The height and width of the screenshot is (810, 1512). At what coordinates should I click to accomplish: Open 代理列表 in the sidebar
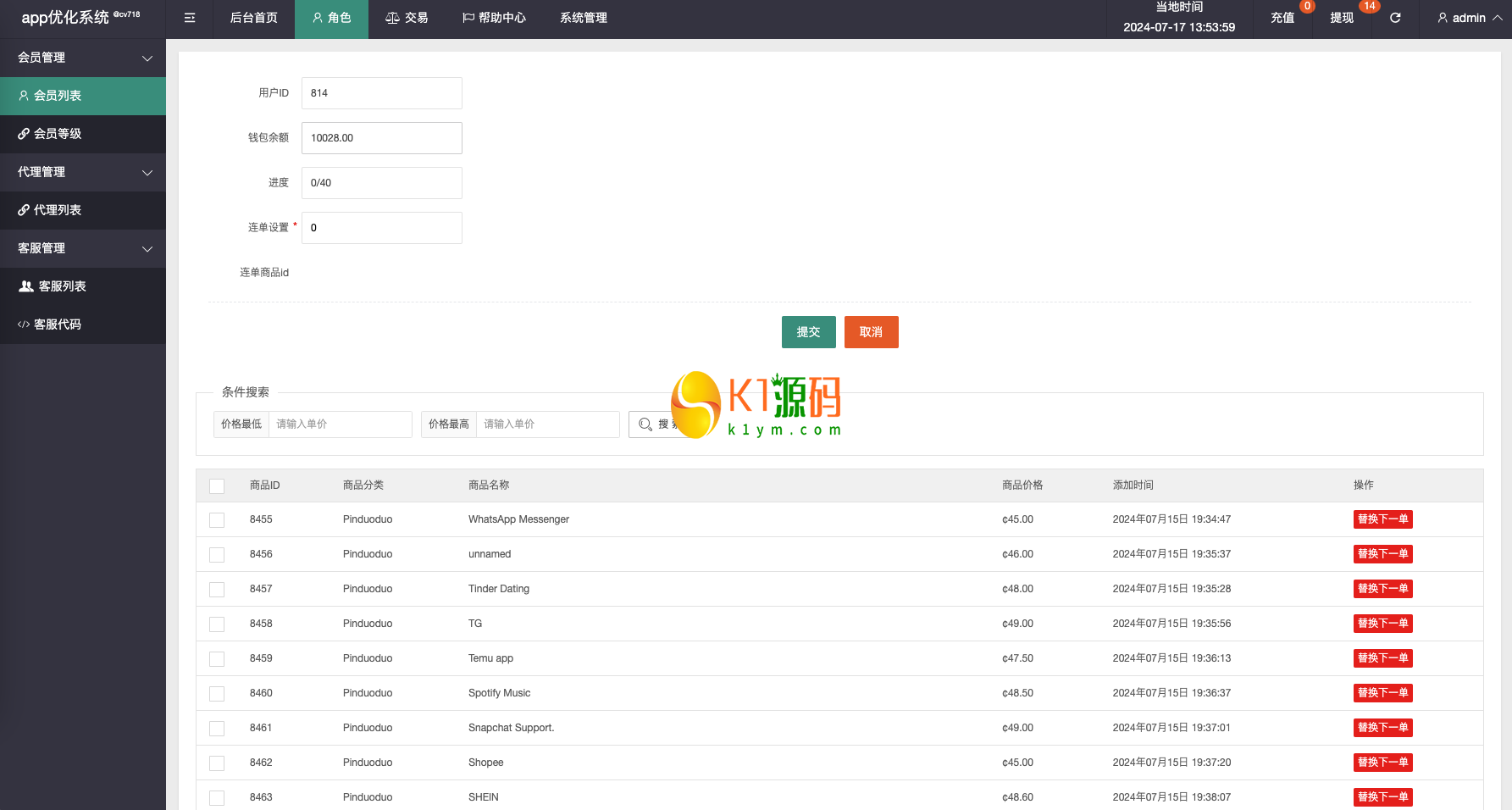coord(57,210)
